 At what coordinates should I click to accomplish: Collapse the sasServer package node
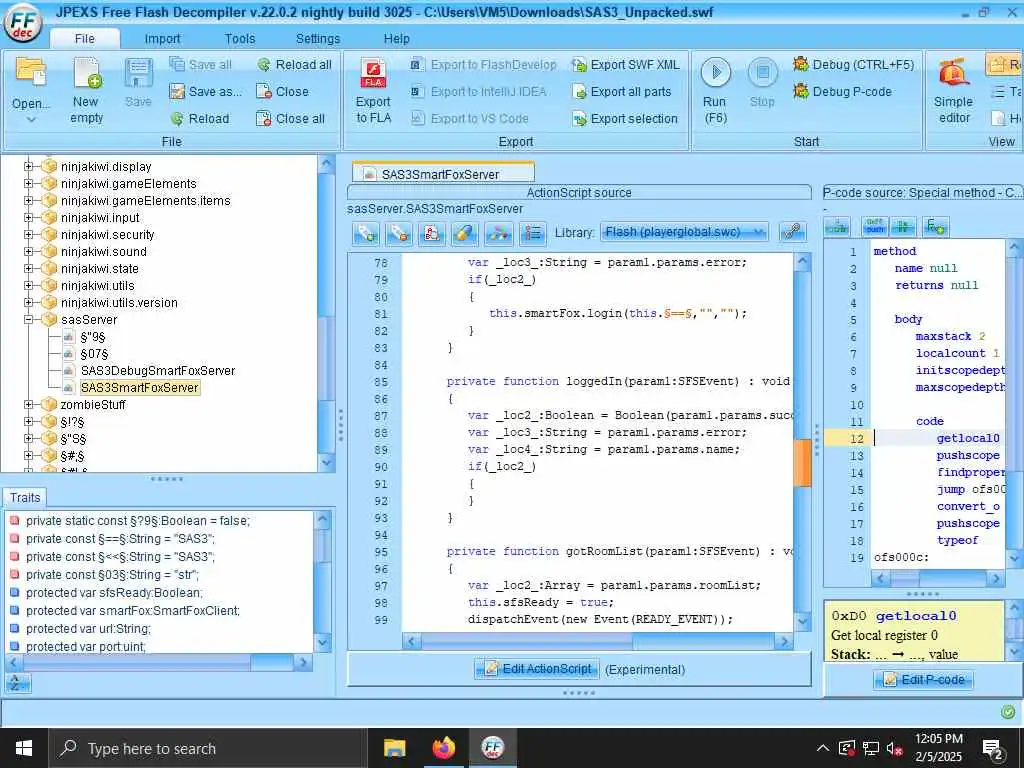[28, 320]
